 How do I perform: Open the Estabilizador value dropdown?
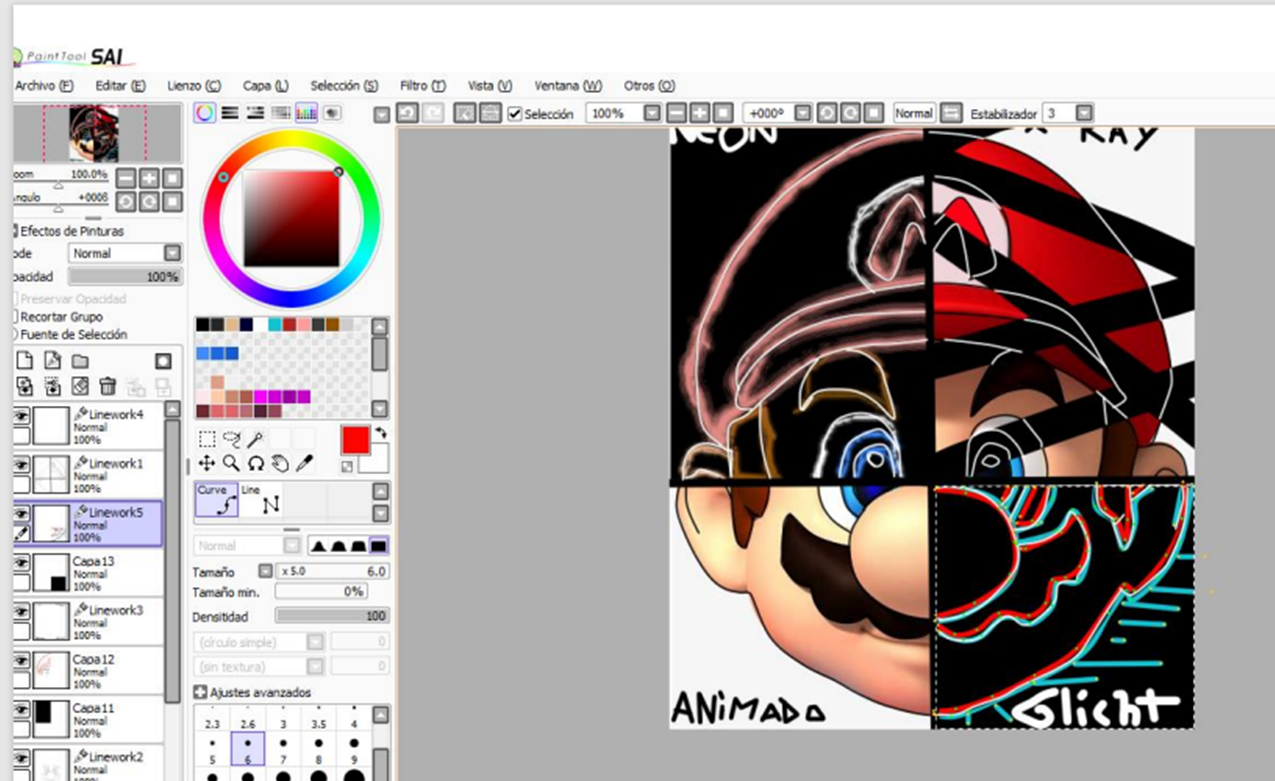pos(1084,113)
